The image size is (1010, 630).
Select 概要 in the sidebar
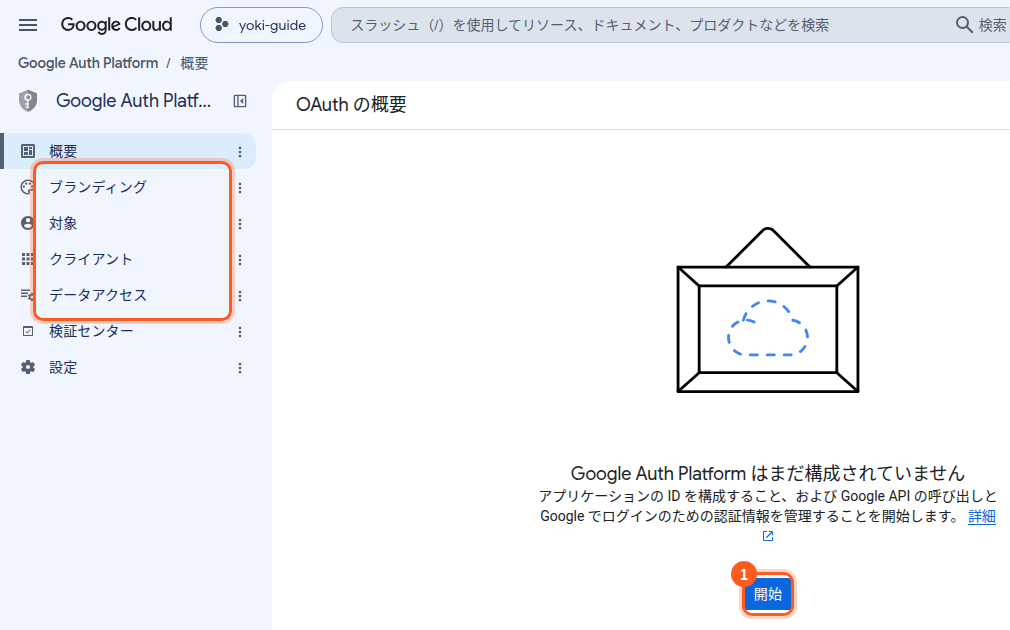click(x=129, y=151)
